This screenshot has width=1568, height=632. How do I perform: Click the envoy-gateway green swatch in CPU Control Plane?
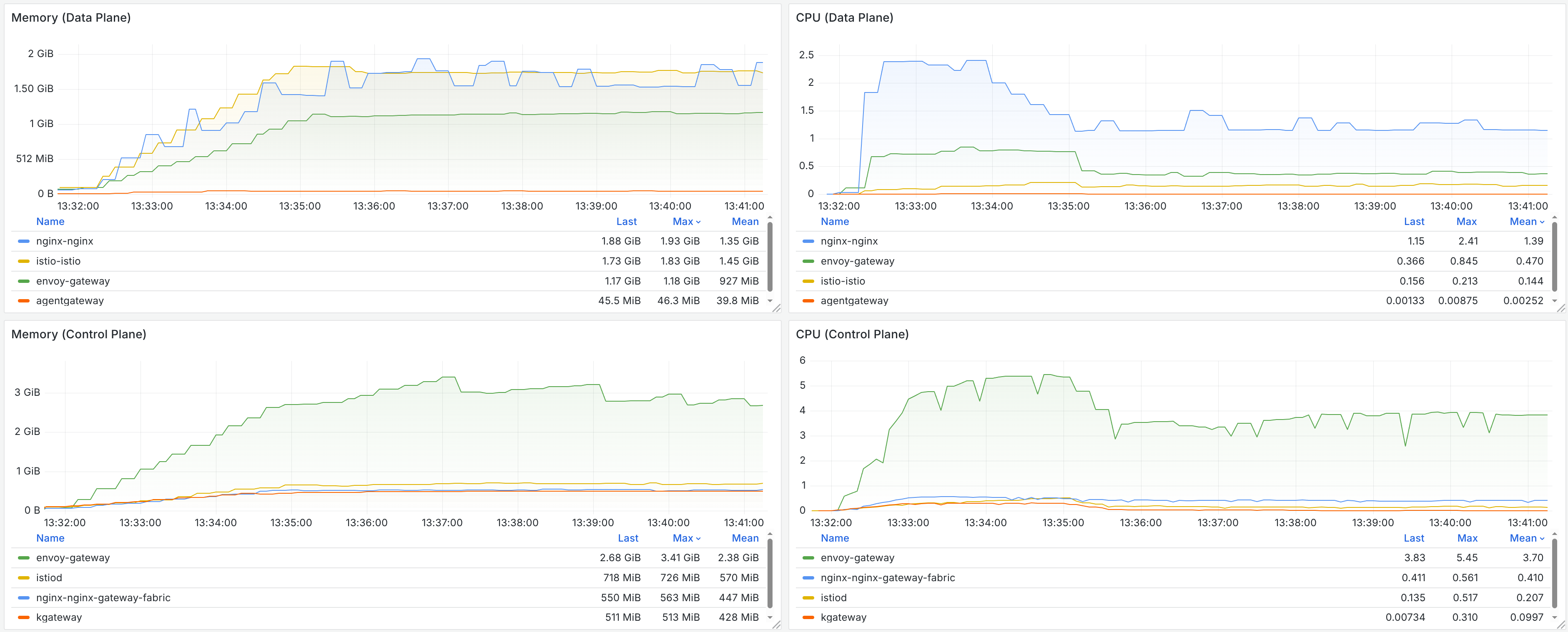(808, 558)
